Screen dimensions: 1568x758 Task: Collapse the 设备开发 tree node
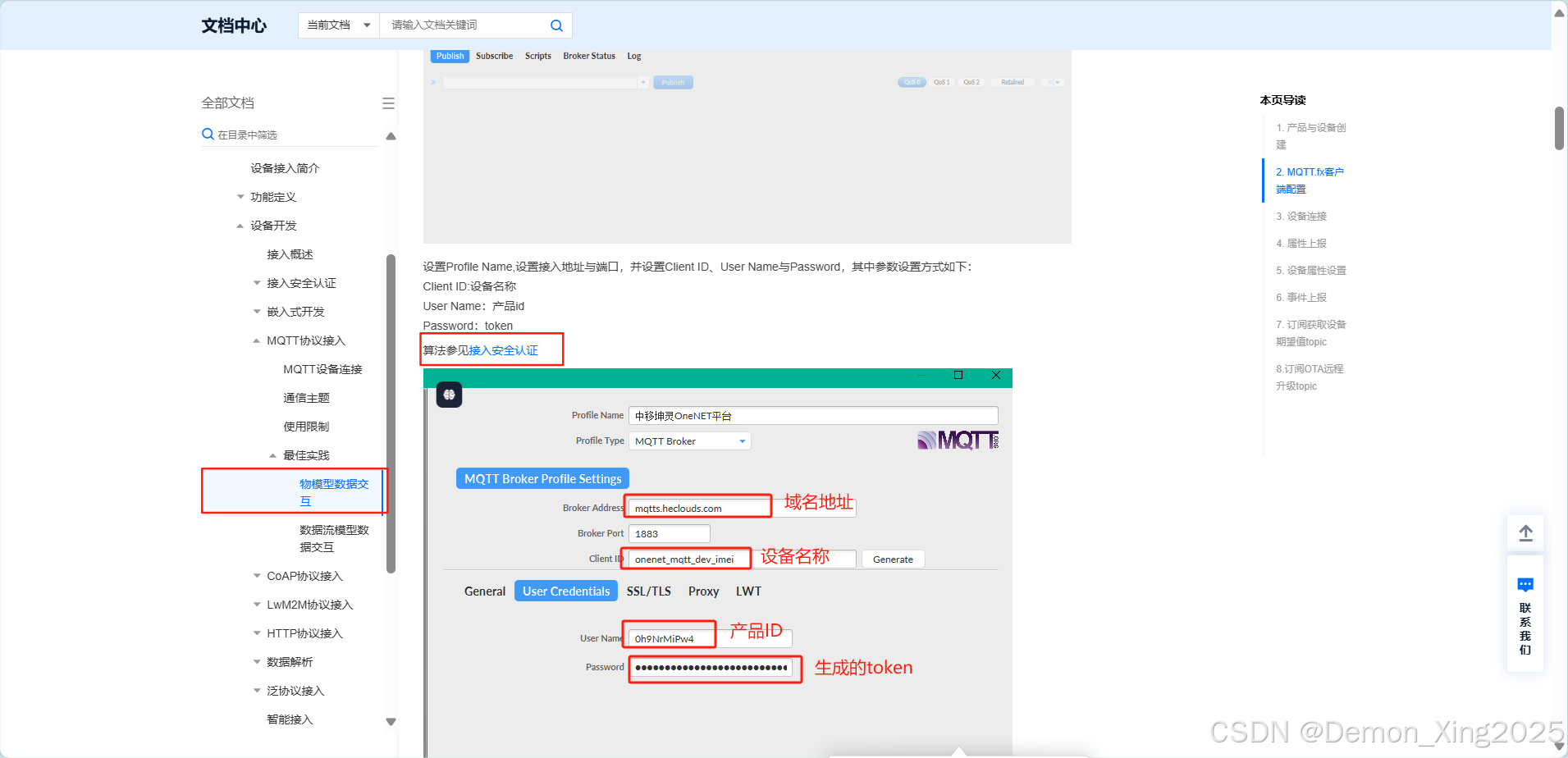tap(240, 226)
